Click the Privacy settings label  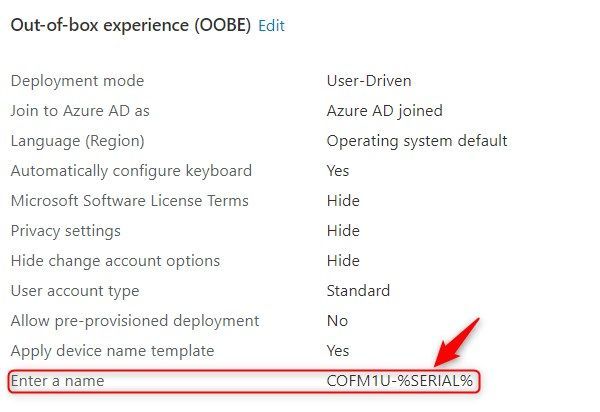65,231
